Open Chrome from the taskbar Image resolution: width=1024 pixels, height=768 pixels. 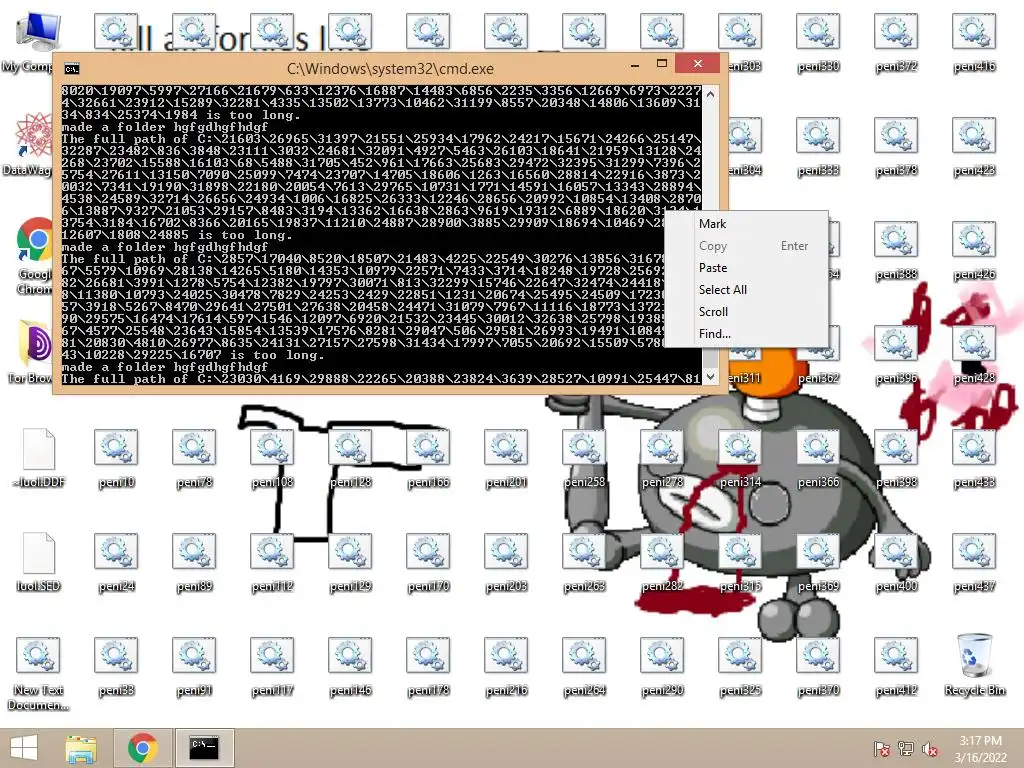tap(142, 748)
